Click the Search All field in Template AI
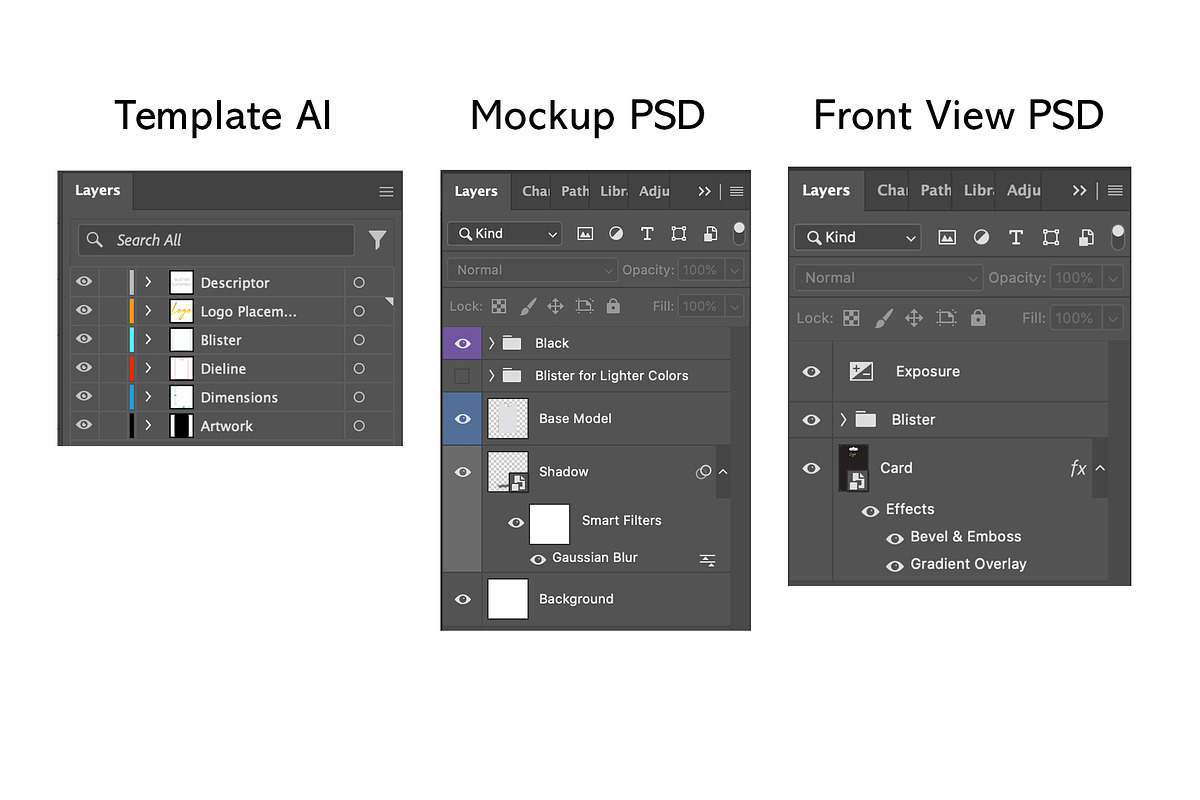This screenshot has width=1200, height=800. (216, 240)
